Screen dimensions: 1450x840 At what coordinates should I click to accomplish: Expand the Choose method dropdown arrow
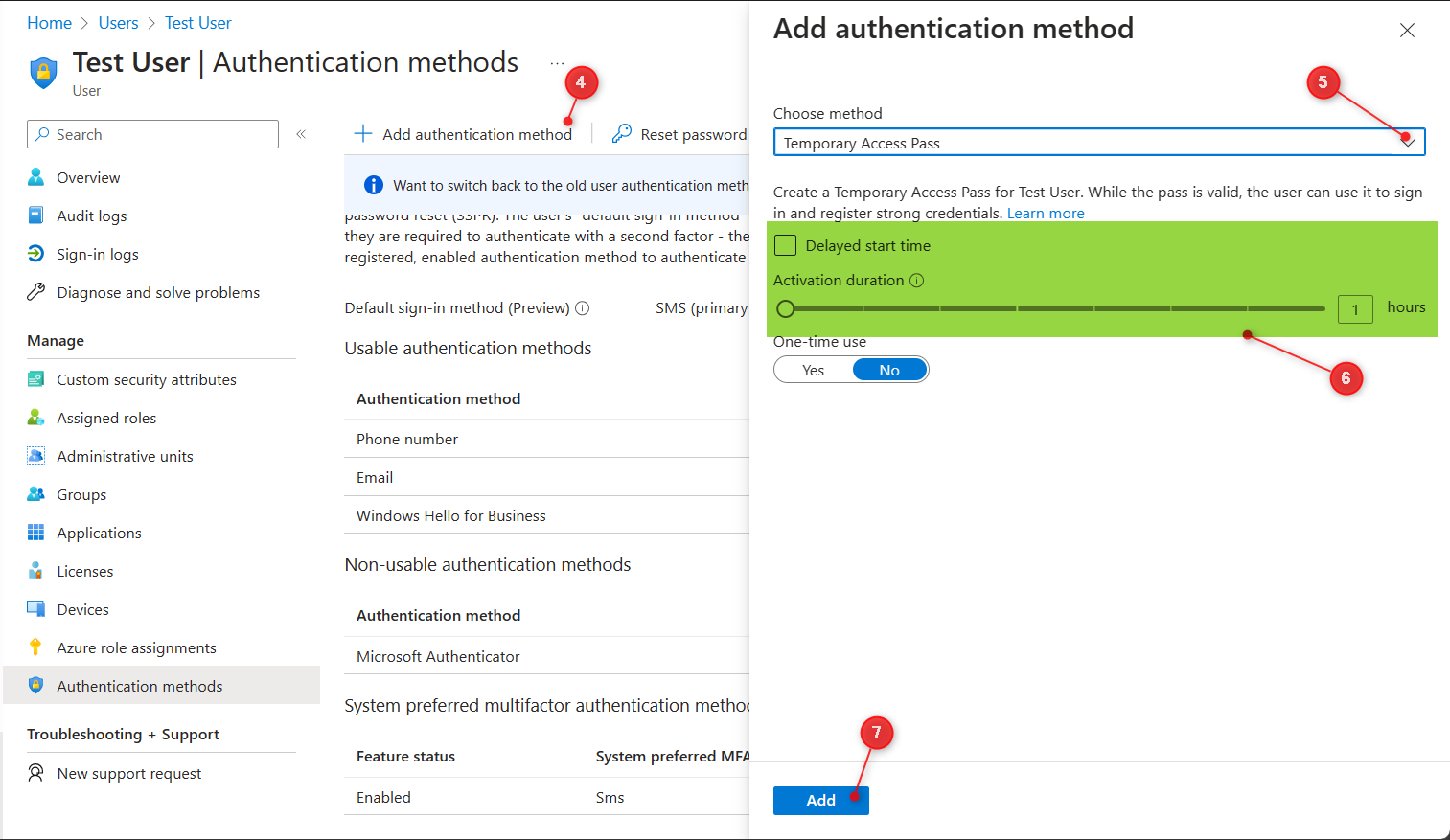pos(1408,142)
